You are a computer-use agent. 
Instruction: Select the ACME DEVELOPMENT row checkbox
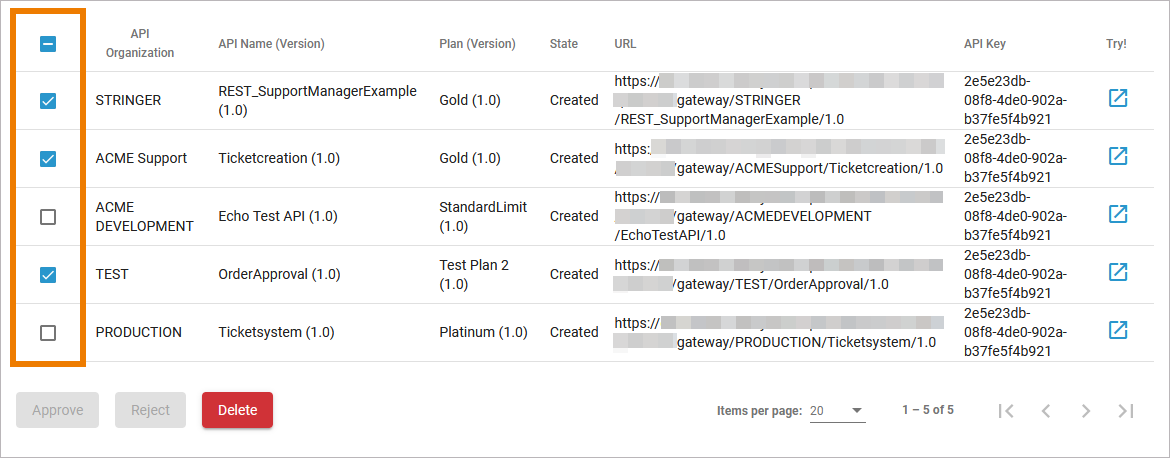click(48, 217)
